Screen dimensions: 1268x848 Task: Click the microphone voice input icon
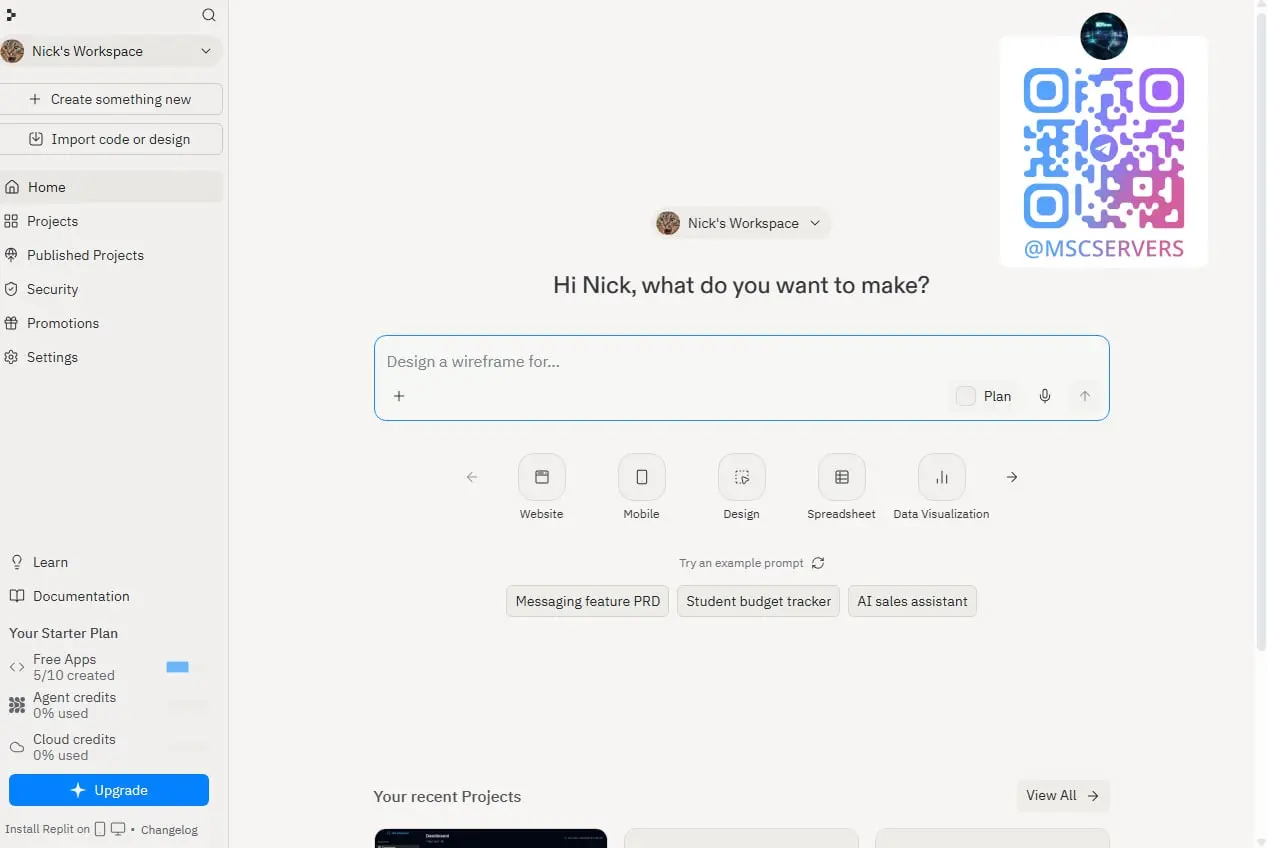tap(1045, 396)
